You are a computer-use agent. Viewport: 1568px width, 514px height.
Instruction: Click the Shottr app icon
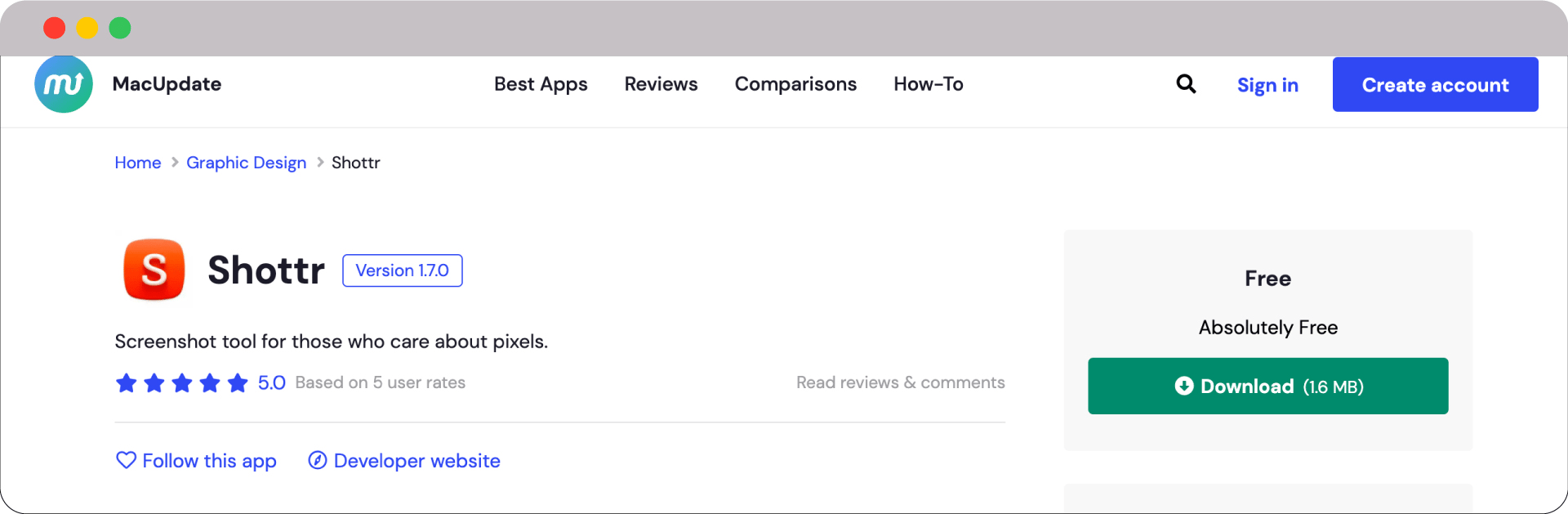click(154, 270)
